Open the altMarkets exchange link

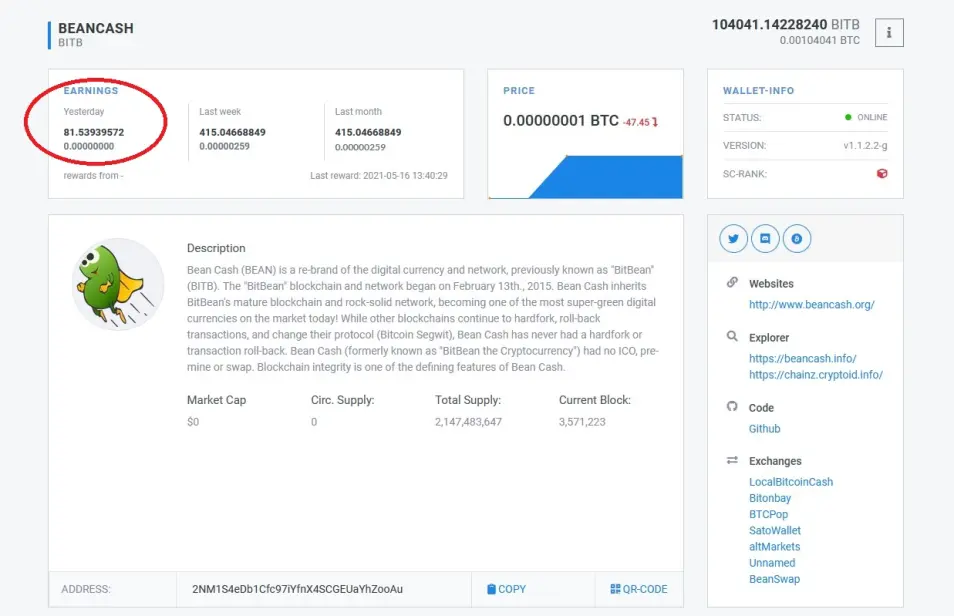tap(775, 547)
